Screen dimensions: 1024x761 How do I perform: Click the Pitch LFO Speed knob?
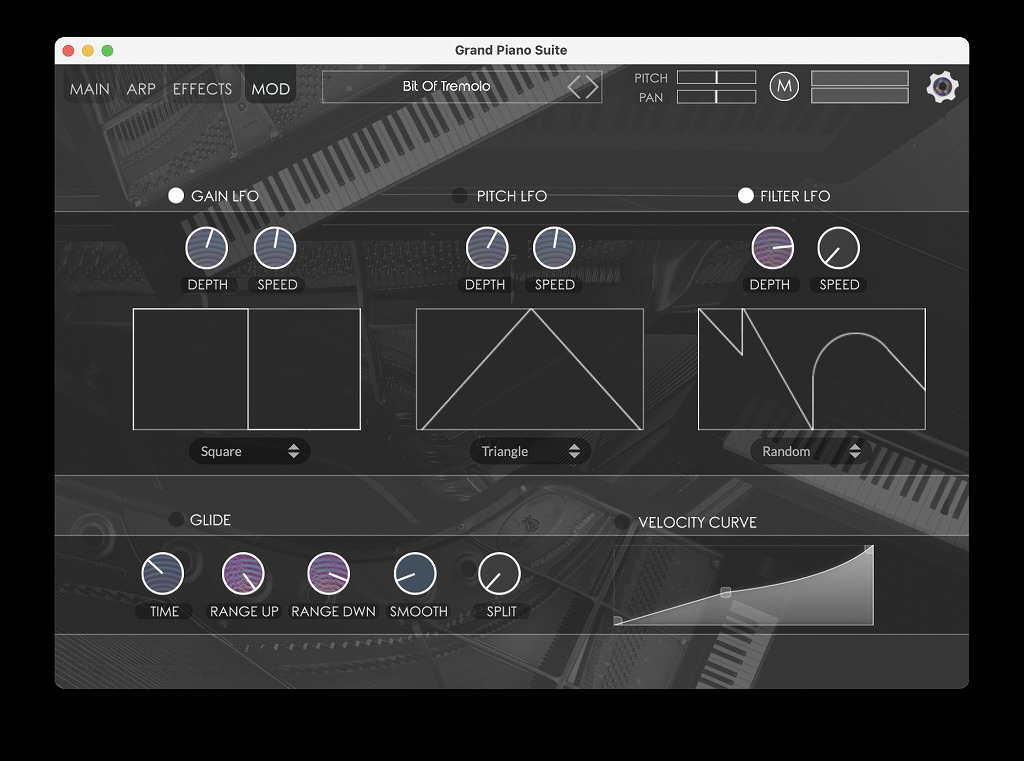tap(554, 249)
